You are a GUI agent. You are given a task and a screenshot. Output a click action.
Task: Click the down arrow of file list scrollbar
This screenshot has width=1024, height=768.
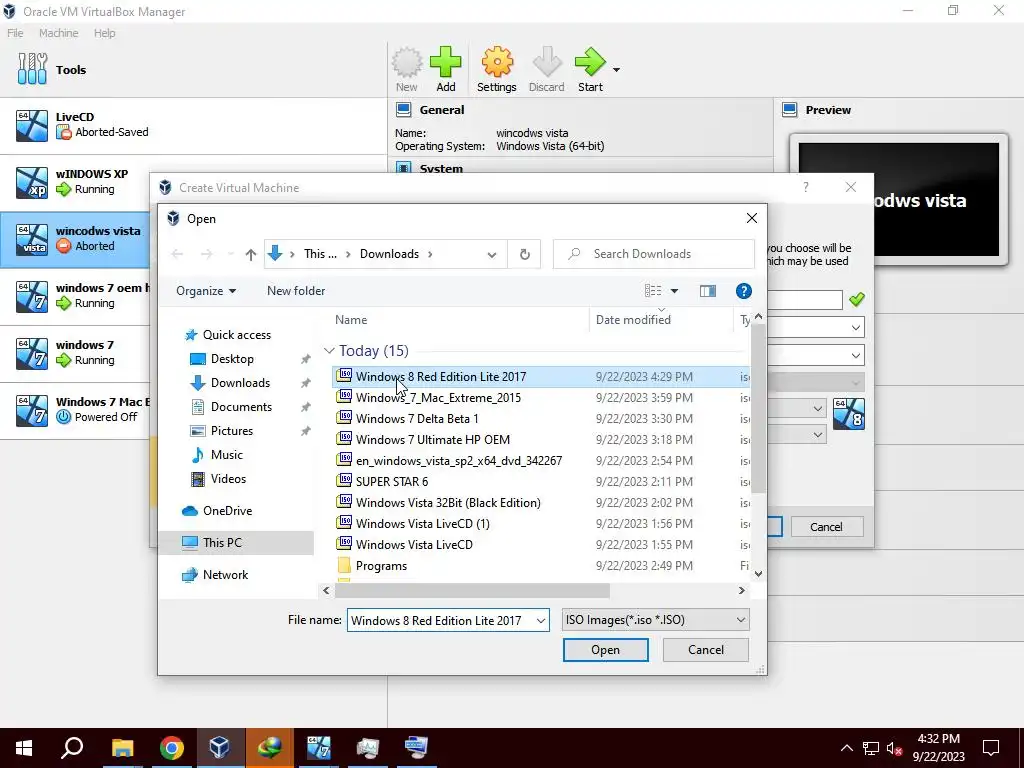pos(758,574)
